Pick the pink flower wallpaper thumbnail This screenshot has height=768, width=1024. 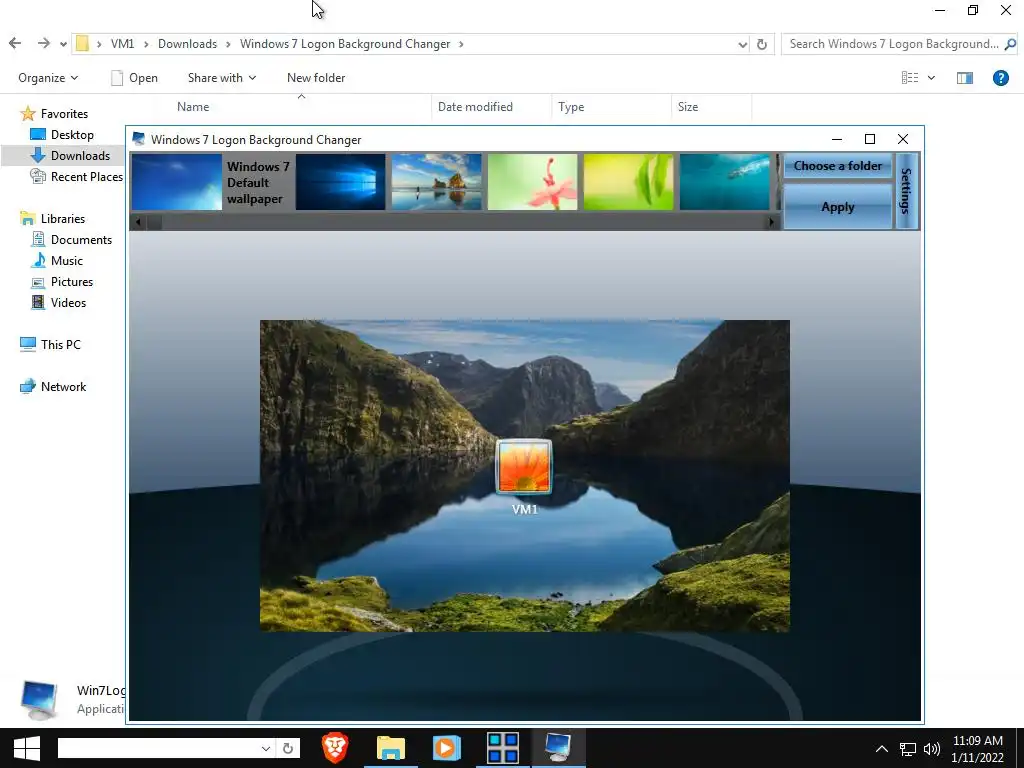coord(532,182)
